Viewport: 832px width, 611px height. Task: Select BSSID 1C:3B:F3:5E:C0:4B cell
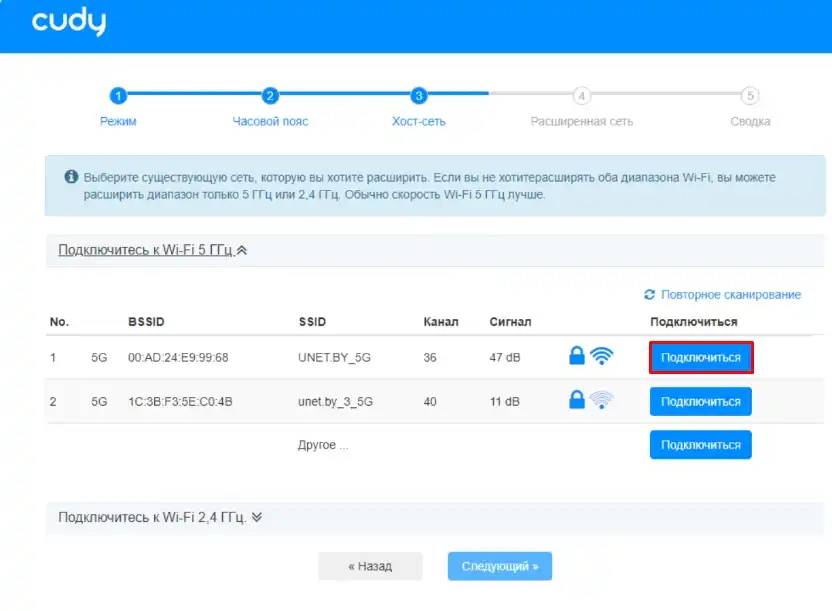click(180, 401)
